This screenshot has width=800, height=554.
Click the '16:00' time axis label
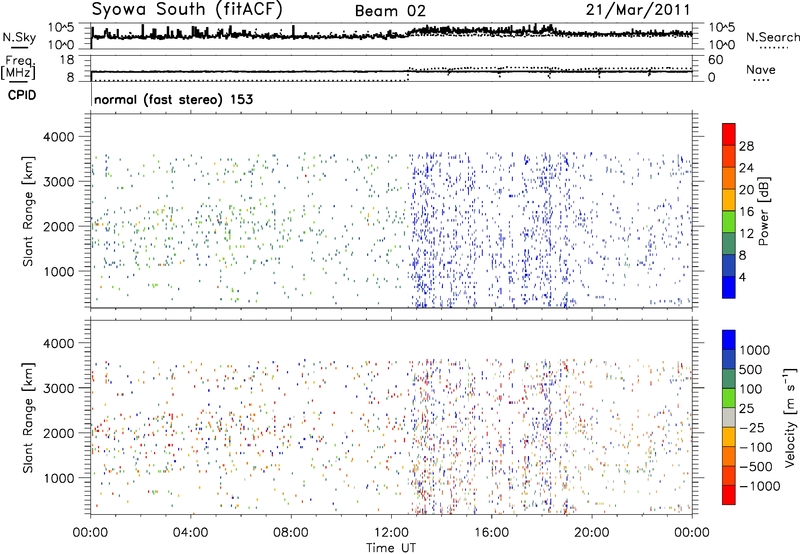tap(492, 533)
